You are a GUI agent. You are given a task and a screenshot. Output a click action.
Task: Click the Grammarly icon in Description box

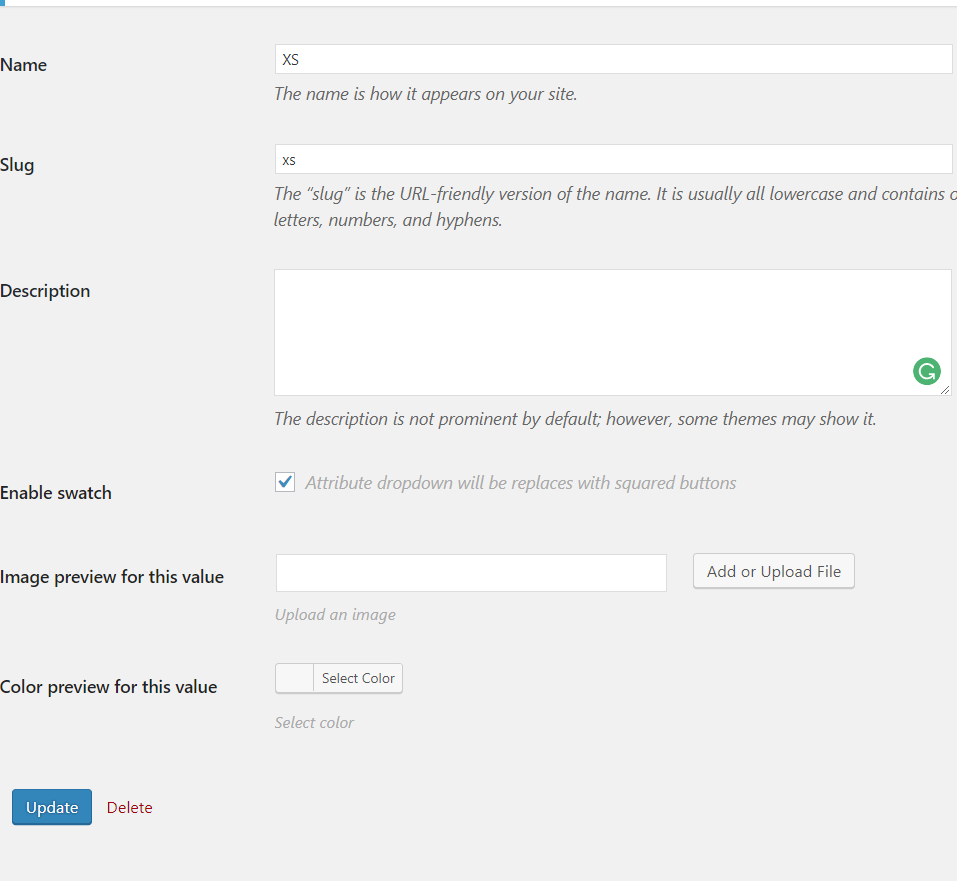927,372
